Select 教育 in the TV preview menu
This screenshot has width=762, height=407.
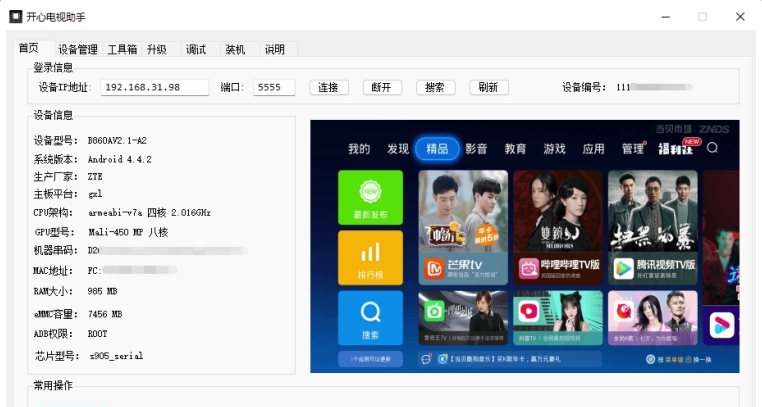[515, 149]
